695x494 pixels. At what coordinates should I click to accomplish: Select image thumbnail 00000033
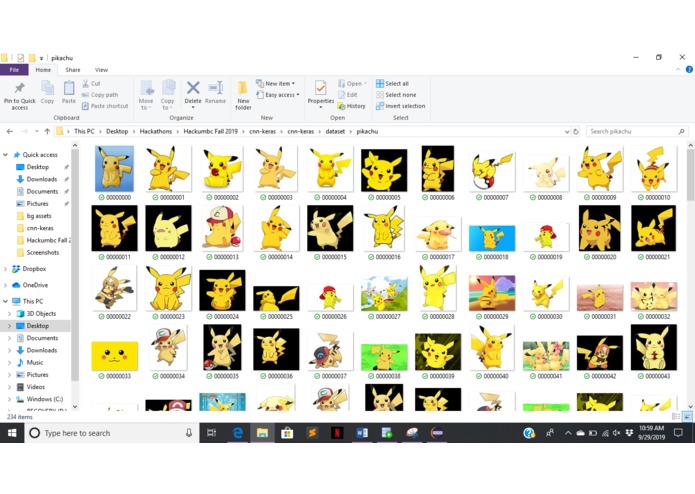click(114, 360)
